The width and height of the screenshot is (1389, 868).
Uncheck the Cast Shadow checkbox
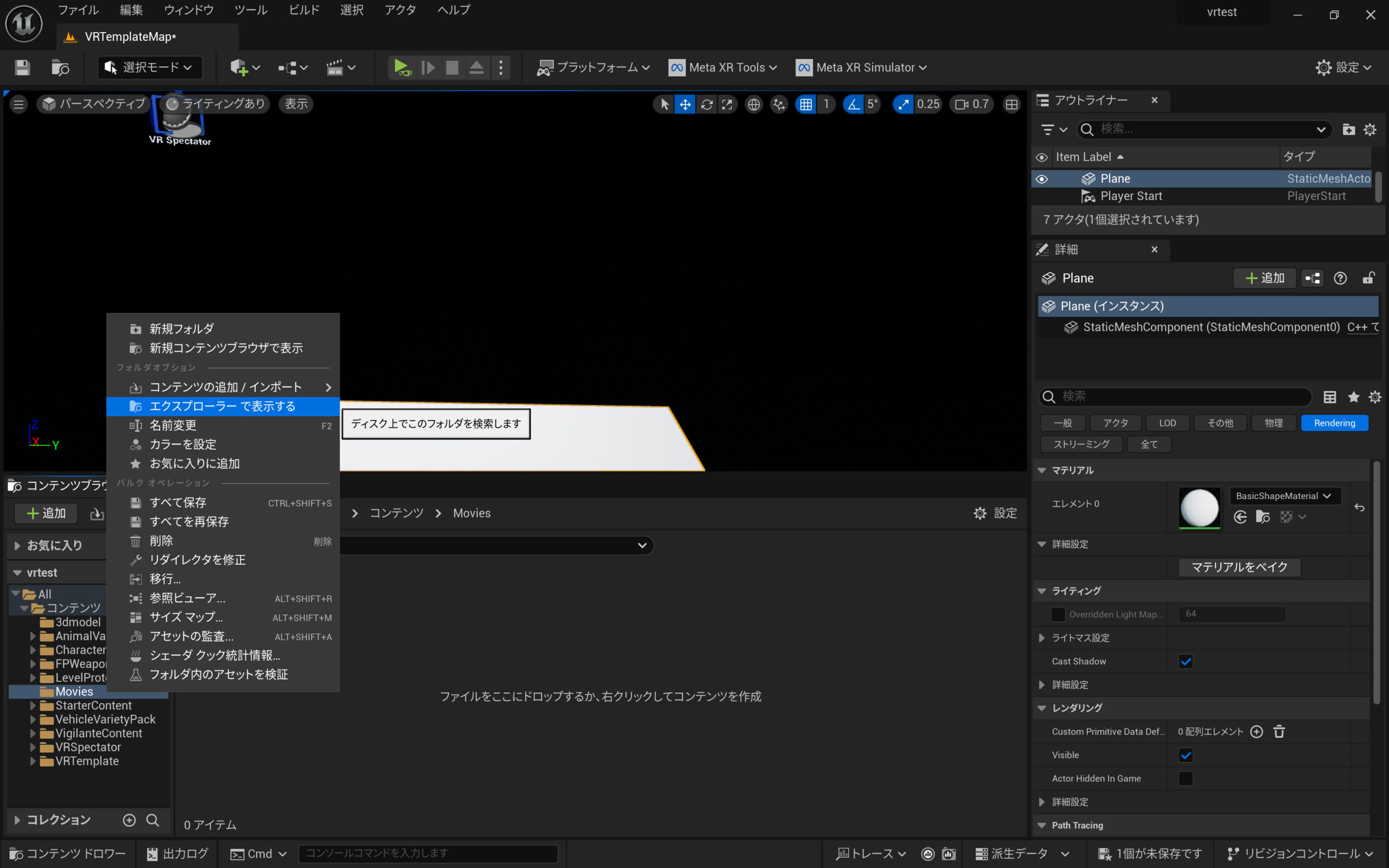(x=1186, y=661)
